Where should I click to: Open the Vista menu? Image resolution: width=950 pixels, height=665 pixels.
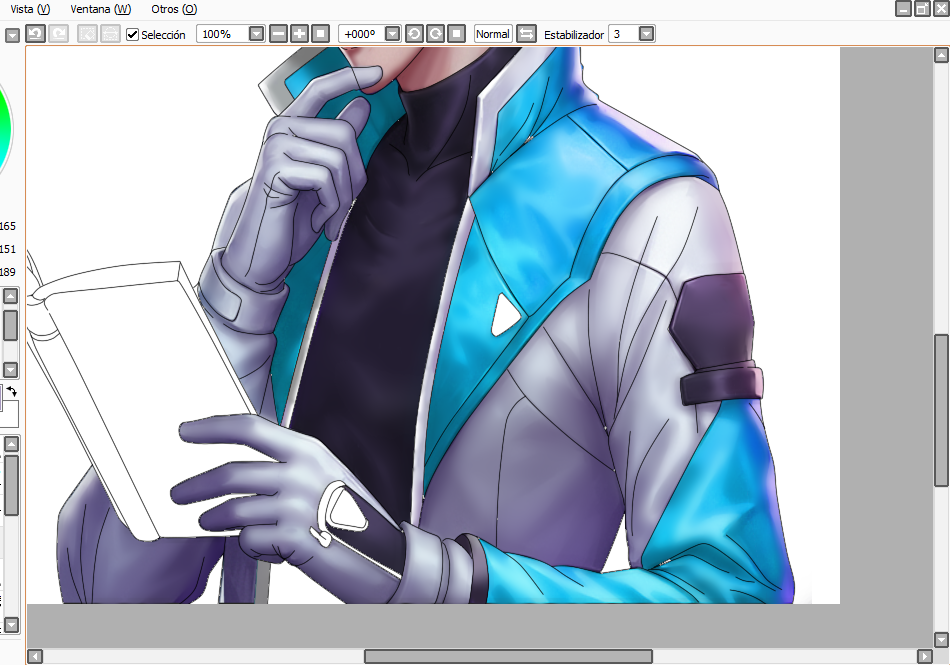30,9
